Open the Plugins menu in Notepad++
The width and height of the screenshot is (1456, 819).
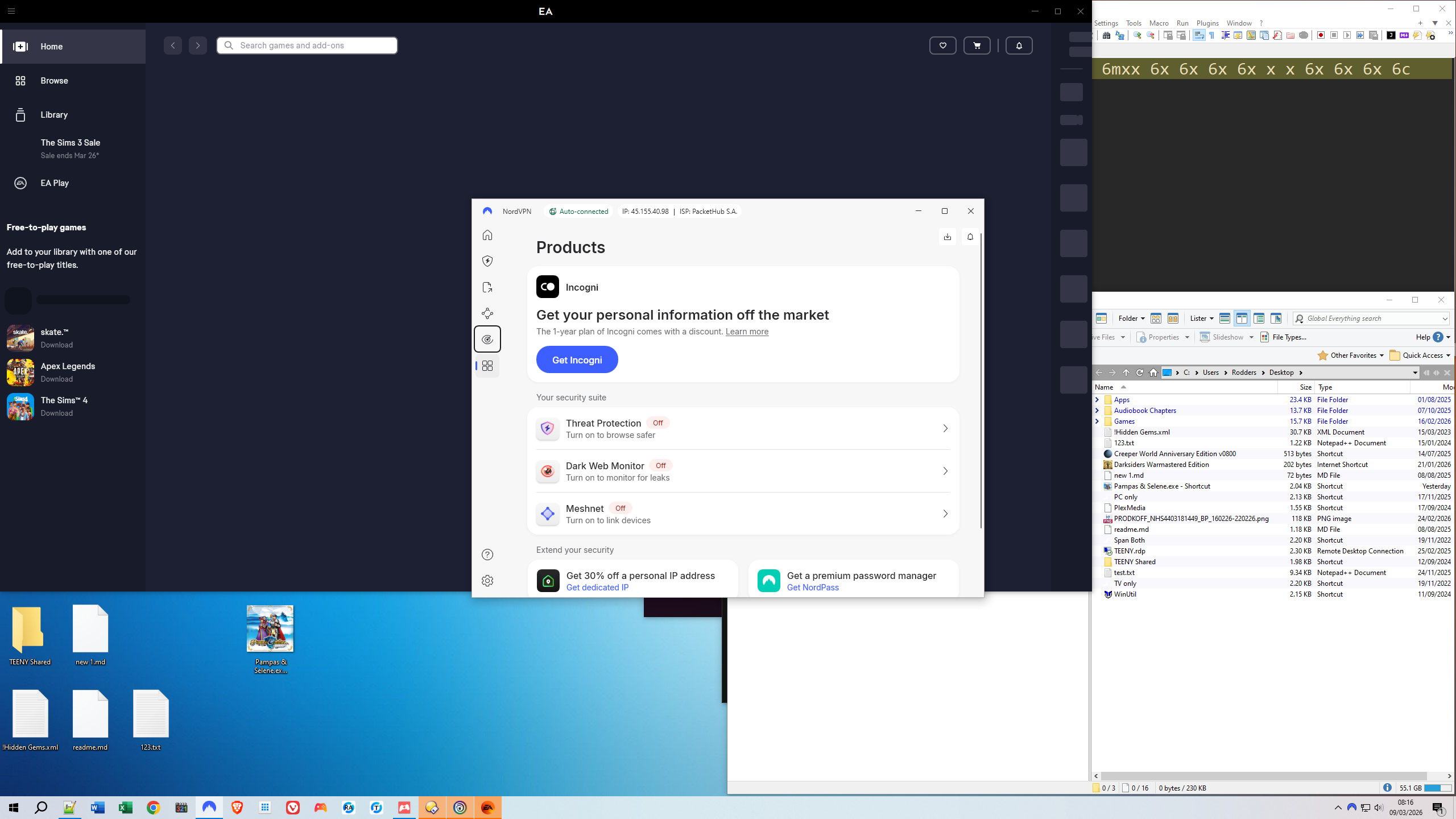coord(1207,23)
